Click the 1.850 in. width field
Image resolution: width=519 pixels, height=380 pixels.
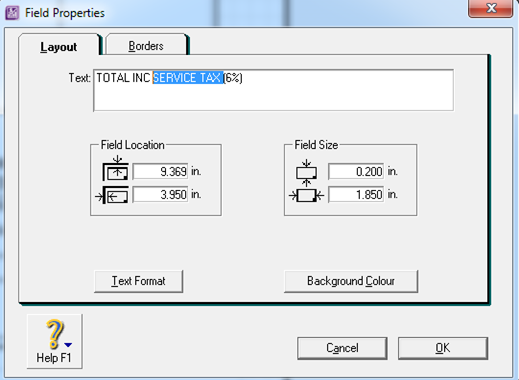point(356,194)
